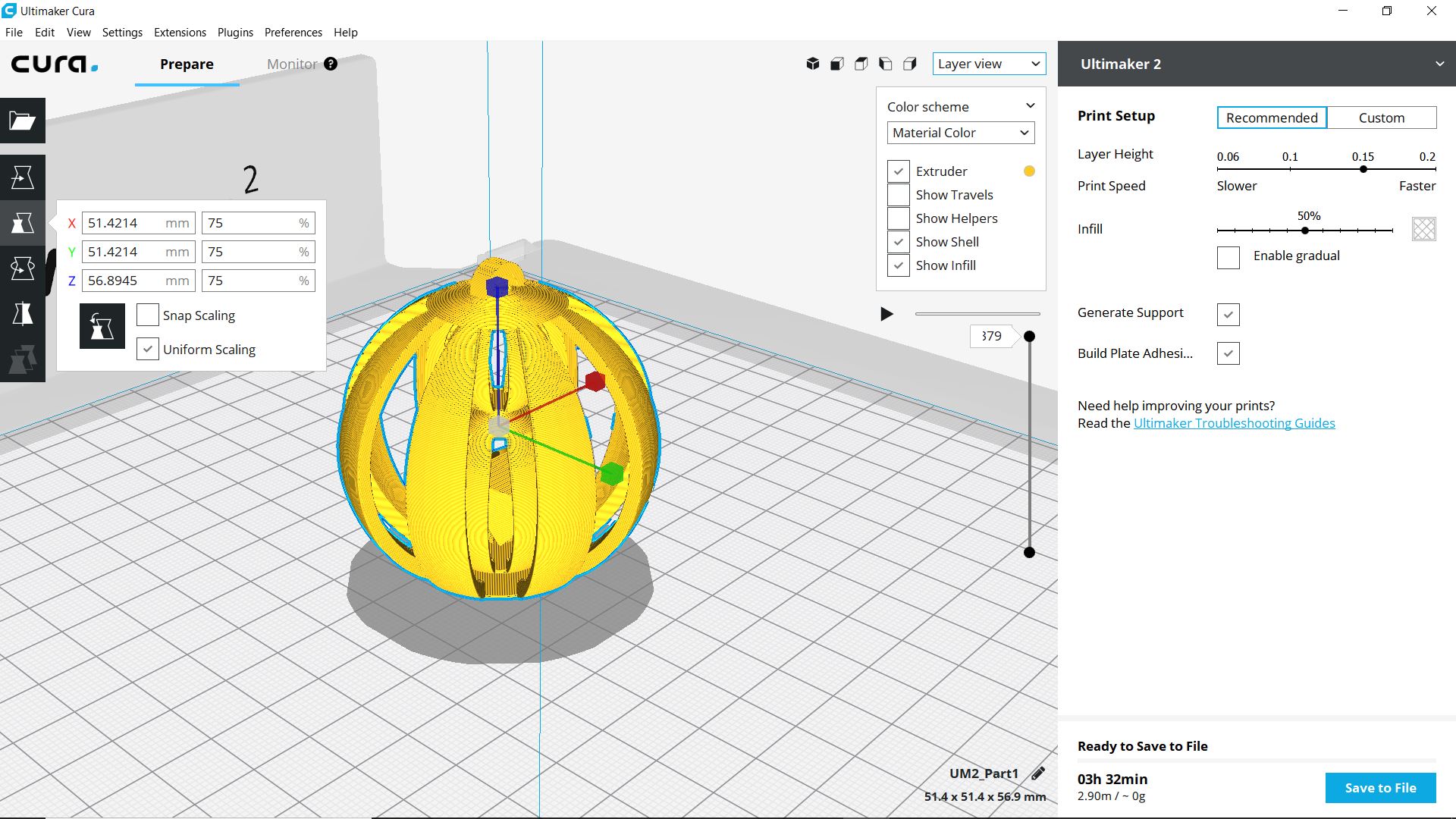Select the Rotate tool icon
The image size is (1456, 819).
tap(23, 268)
